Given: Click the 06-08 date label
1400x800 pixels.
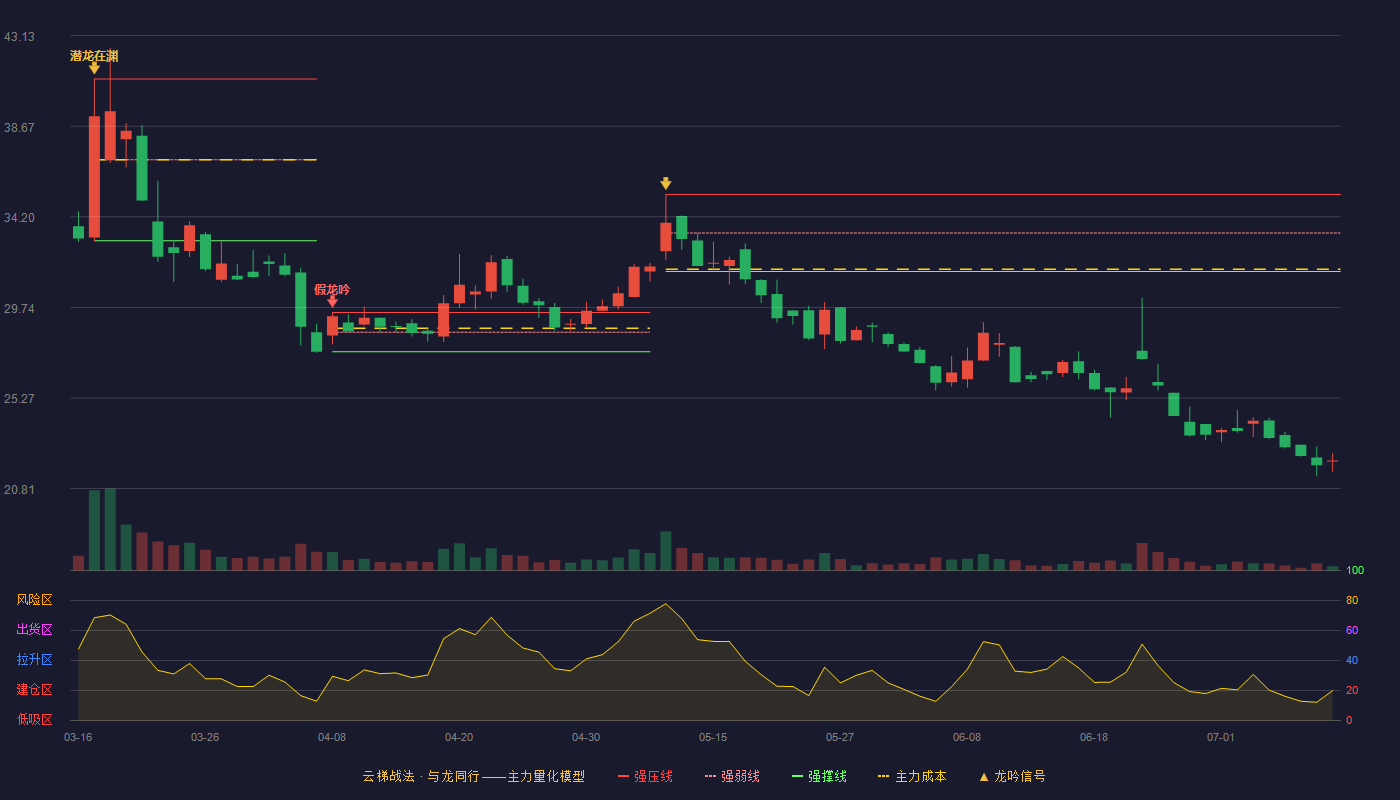Looking at the screenshot, I should tap(967, 737).
